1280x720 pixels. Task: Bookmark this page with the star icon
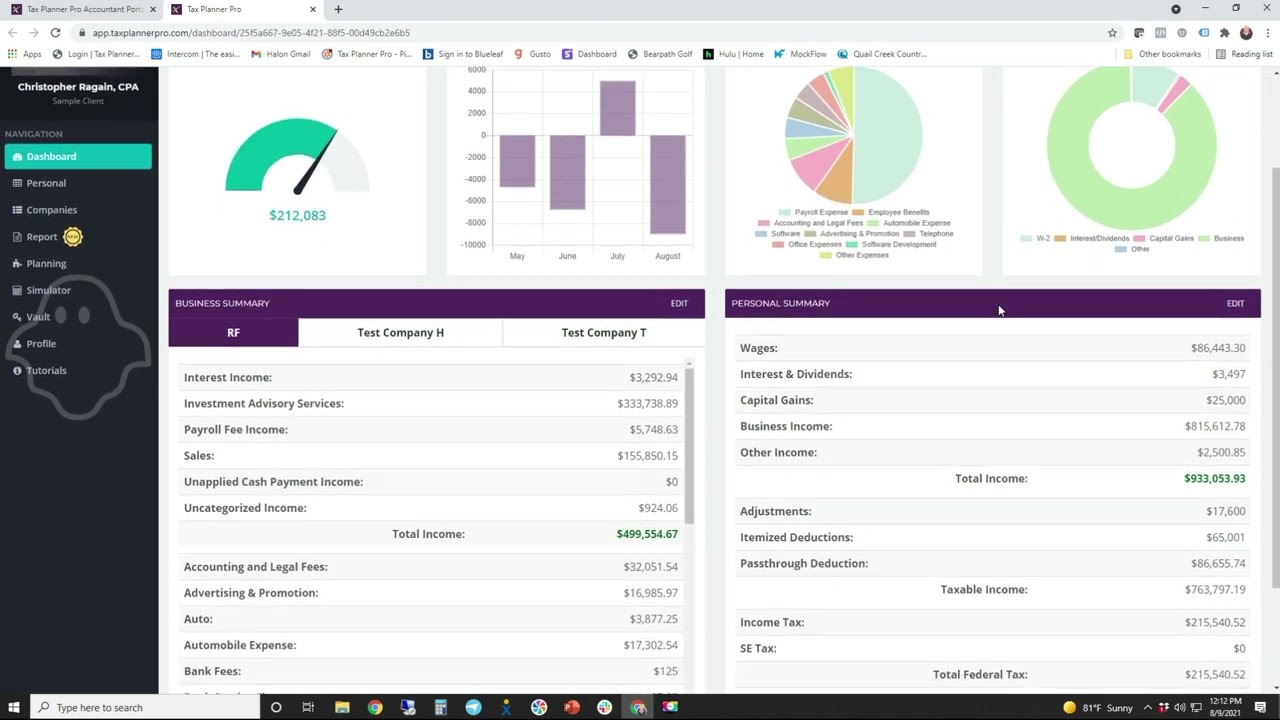click(1112, 32)
